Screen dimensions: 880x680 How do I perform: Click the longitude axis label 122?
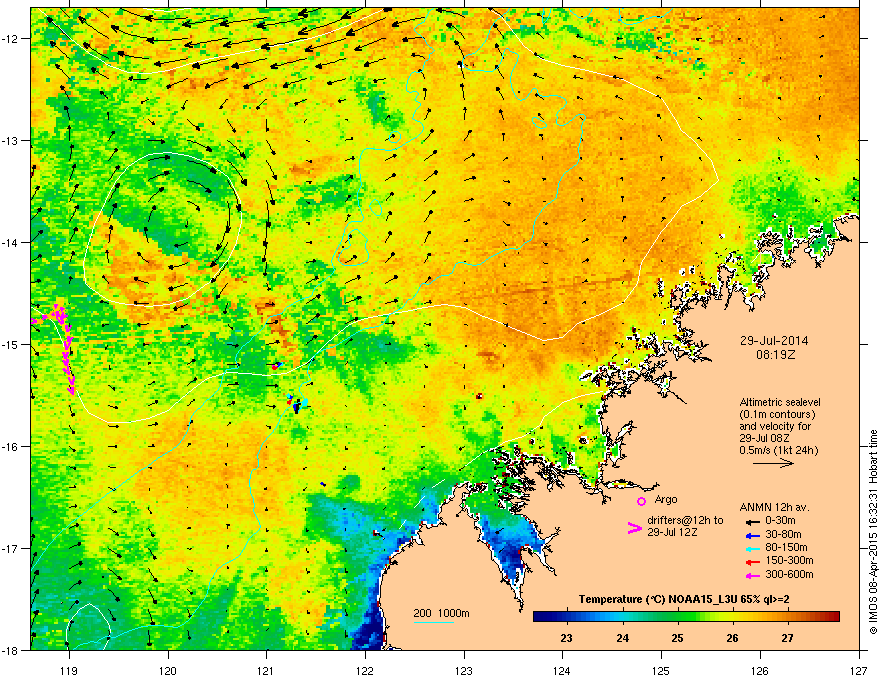coord(365,671)
